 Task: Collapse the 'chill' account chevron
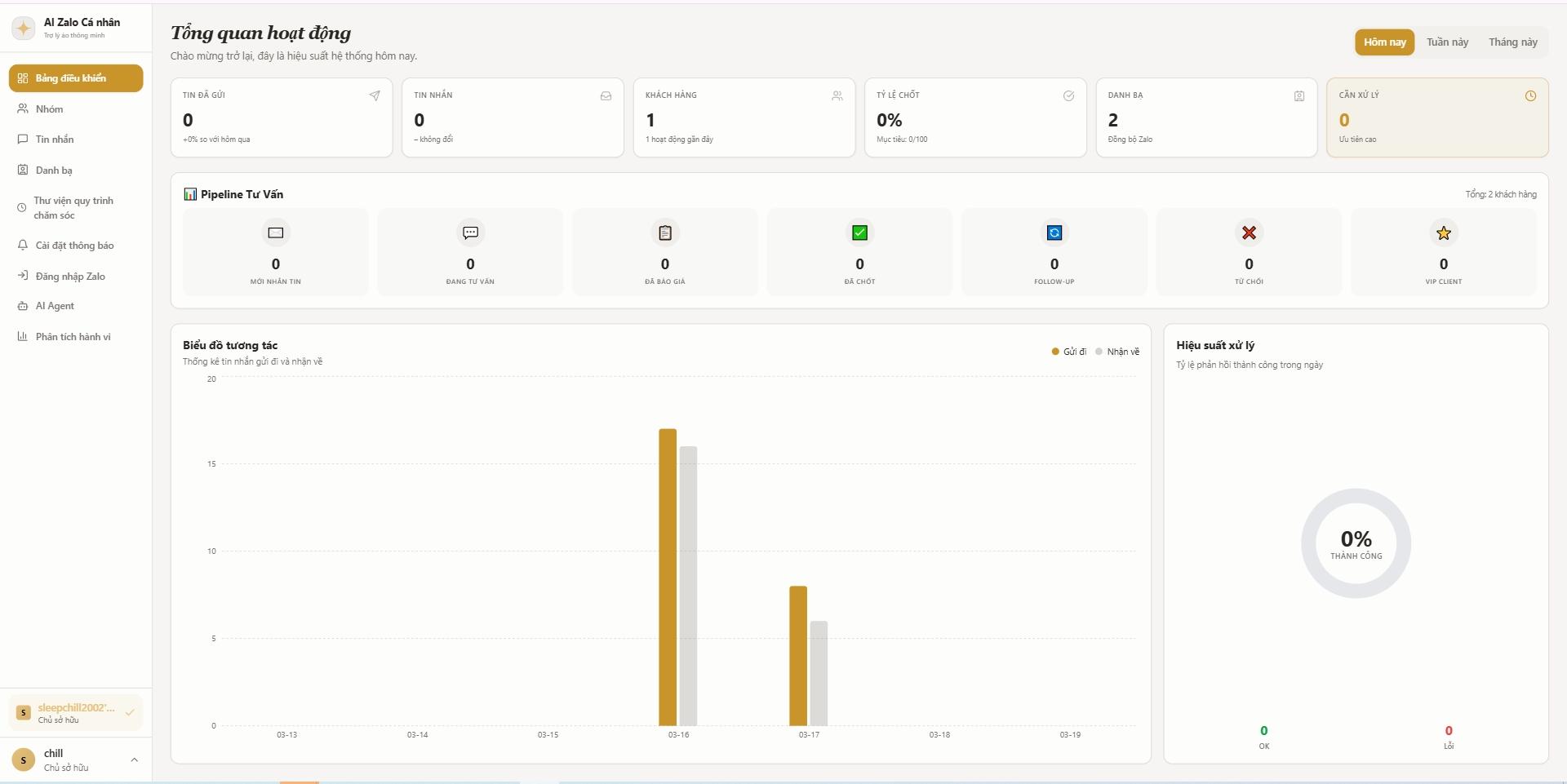(133, 759)
